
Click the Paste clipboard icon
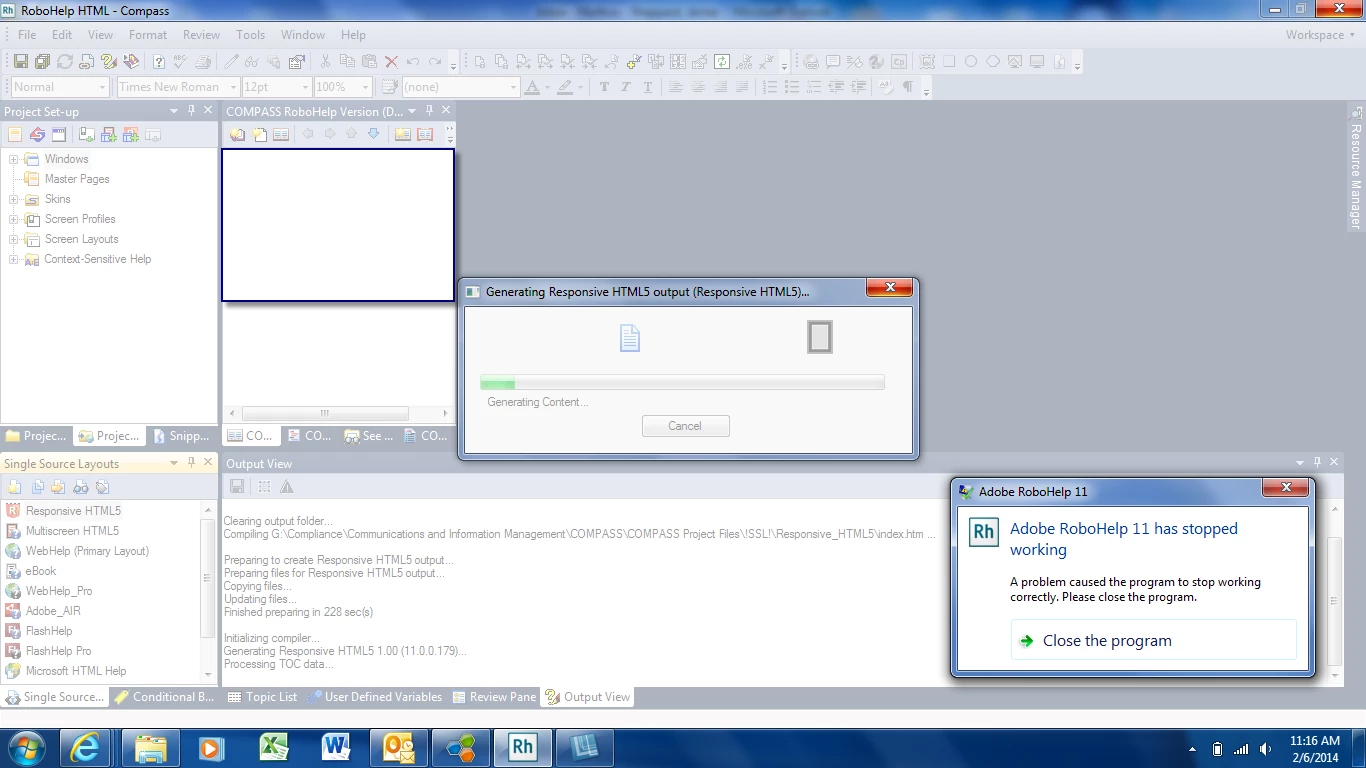tap(369, 61)
